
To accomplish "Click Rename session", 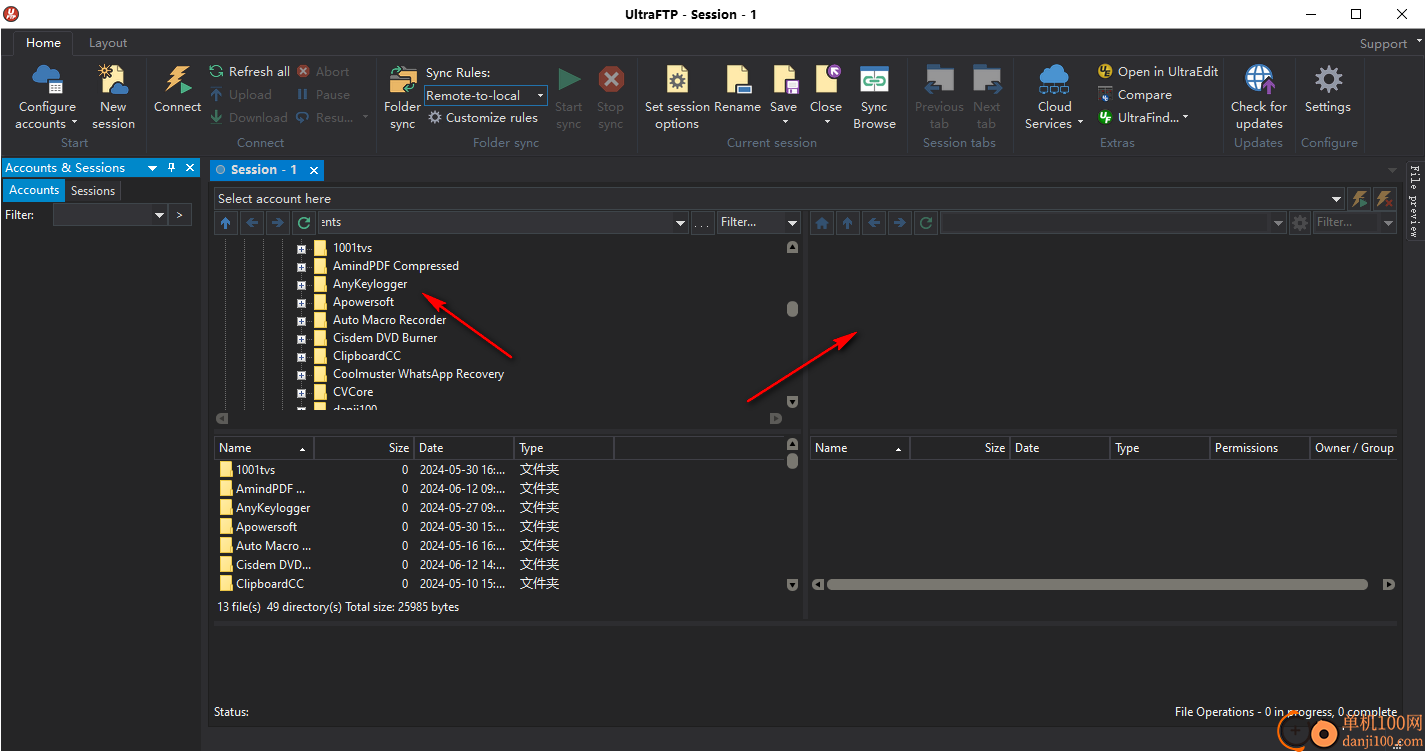I will (737, 89).
